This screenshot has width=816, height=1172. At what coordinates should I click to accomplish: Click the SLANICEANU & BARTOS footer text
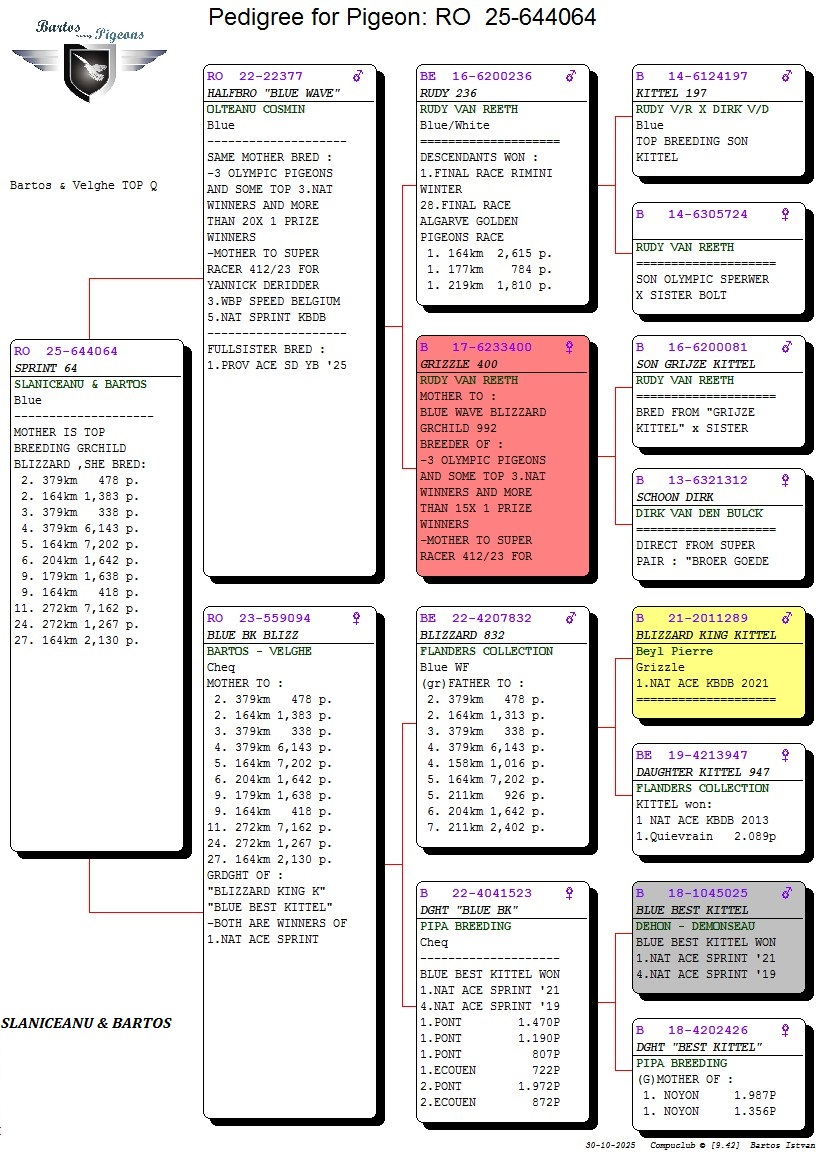(87, 1023)
